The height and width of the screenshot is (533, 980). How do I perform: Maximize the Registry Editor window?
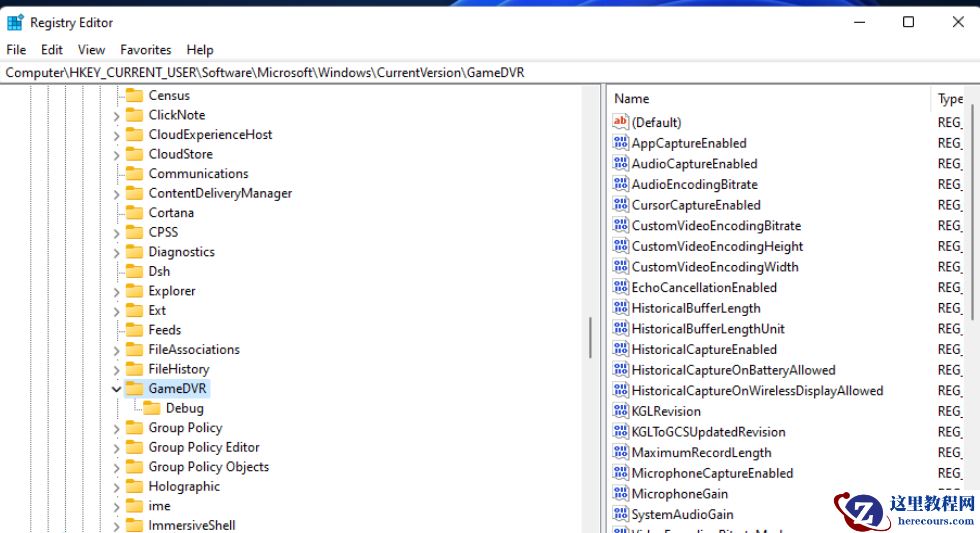pyautogui.click(x=908, y=22)
